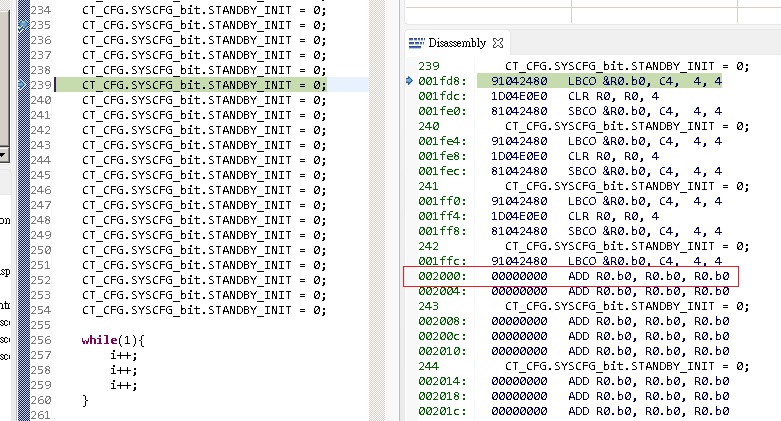Screen dimensions: 781x421
Task: Click the Disassembly view icon
Action: (416, 43)
